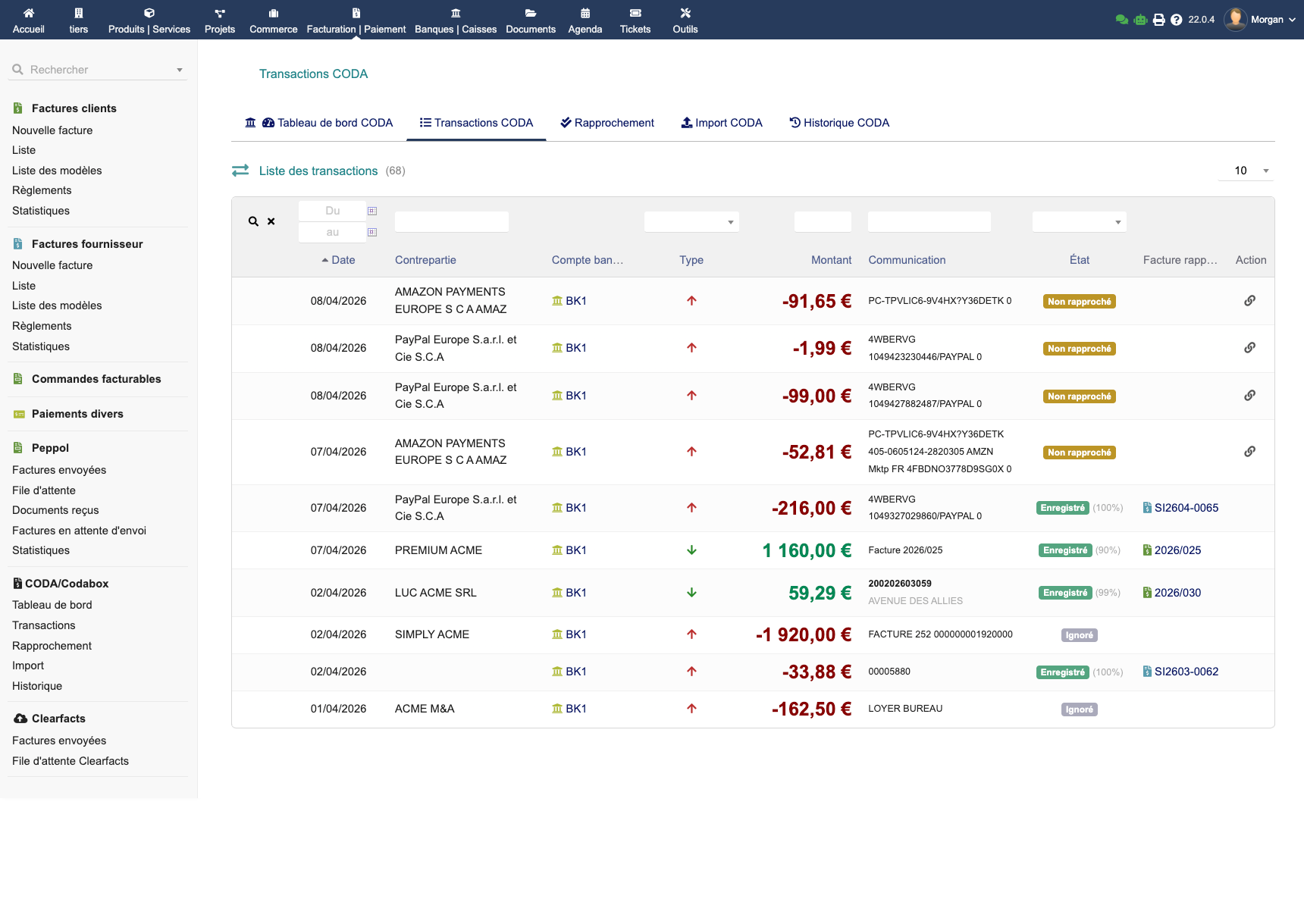The height and width of the screenshot is (924, 1304).
Task: Click the search magnifier icon in filter row
Action: [x=253, y=221]
